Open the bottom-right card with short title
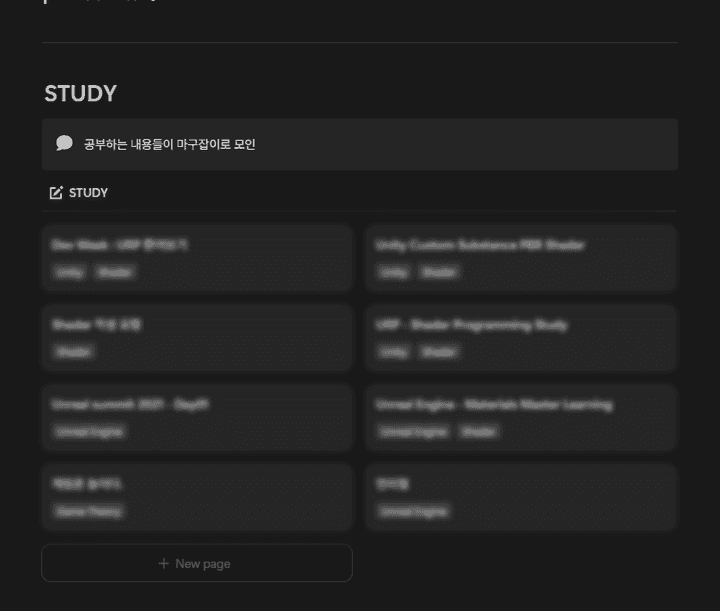 [x=522, y=497]
